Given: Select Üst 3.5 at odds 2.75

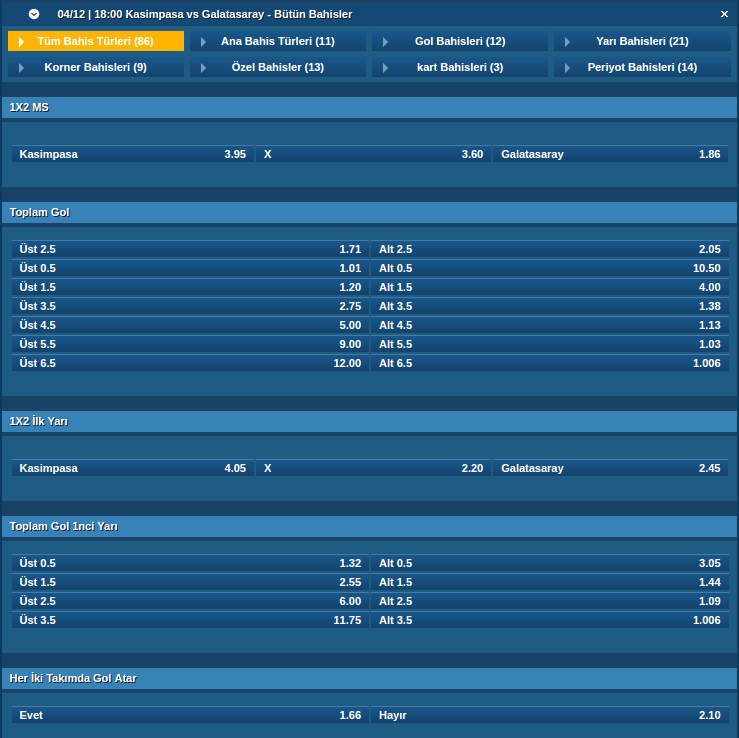Looking at the screenshot, I should [x=190, y=306].
